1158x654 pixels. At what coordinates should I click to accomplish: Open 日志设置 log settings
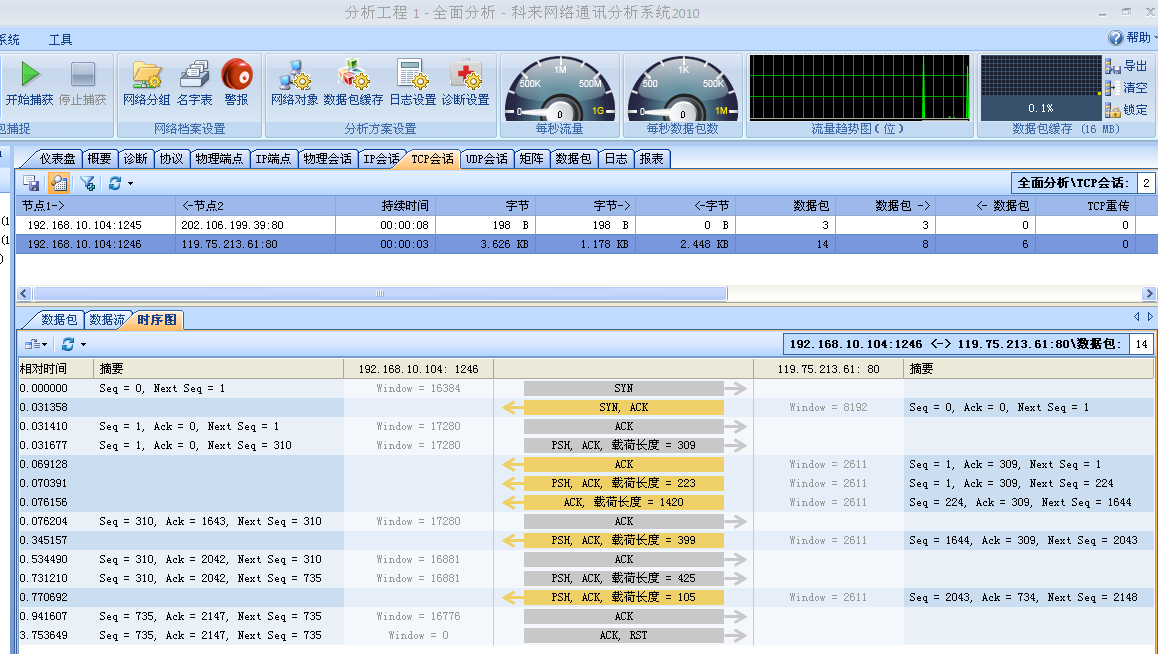412,75
